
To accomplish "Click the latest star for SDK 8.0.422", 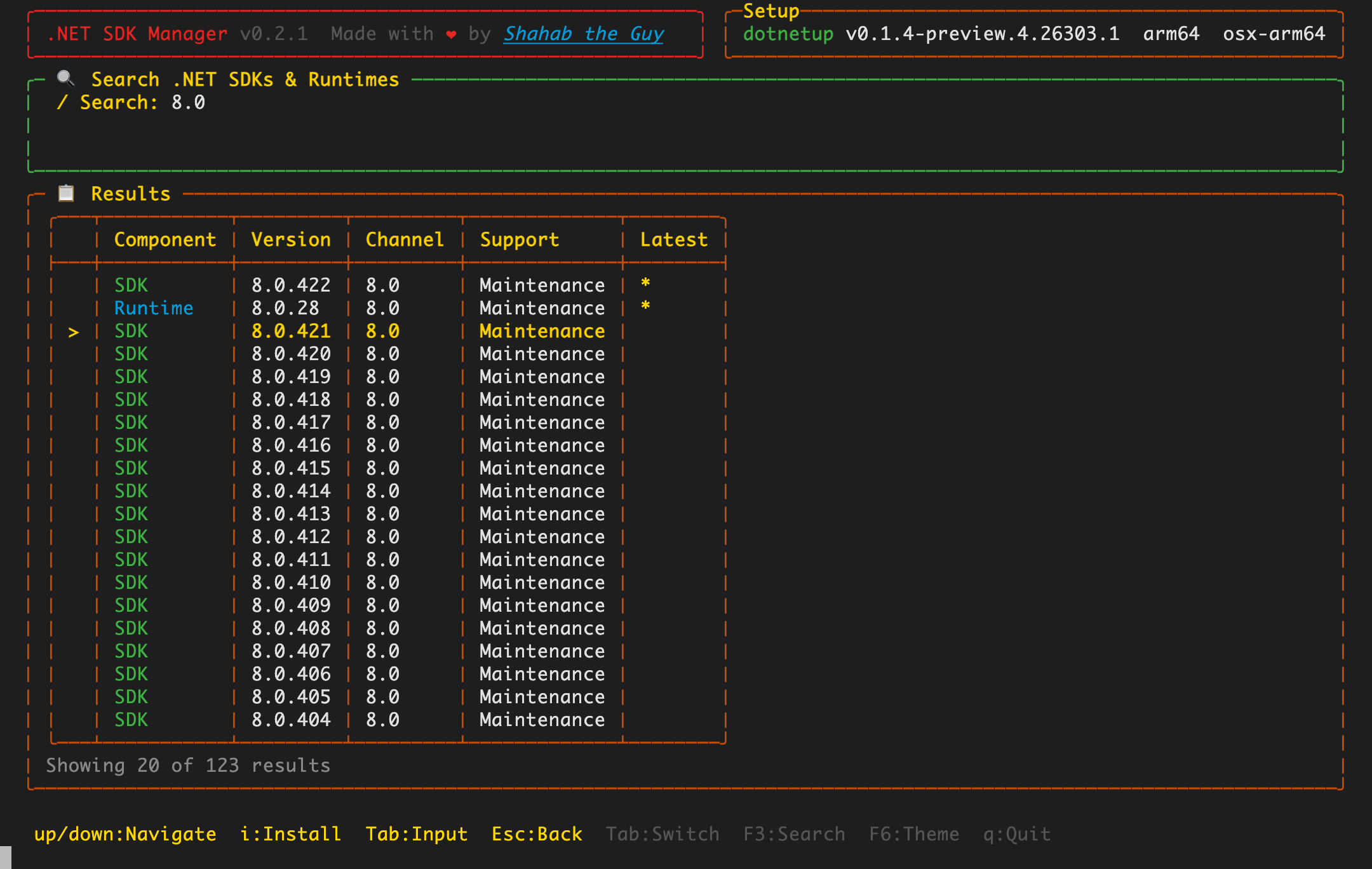I will tap(645, 283).
